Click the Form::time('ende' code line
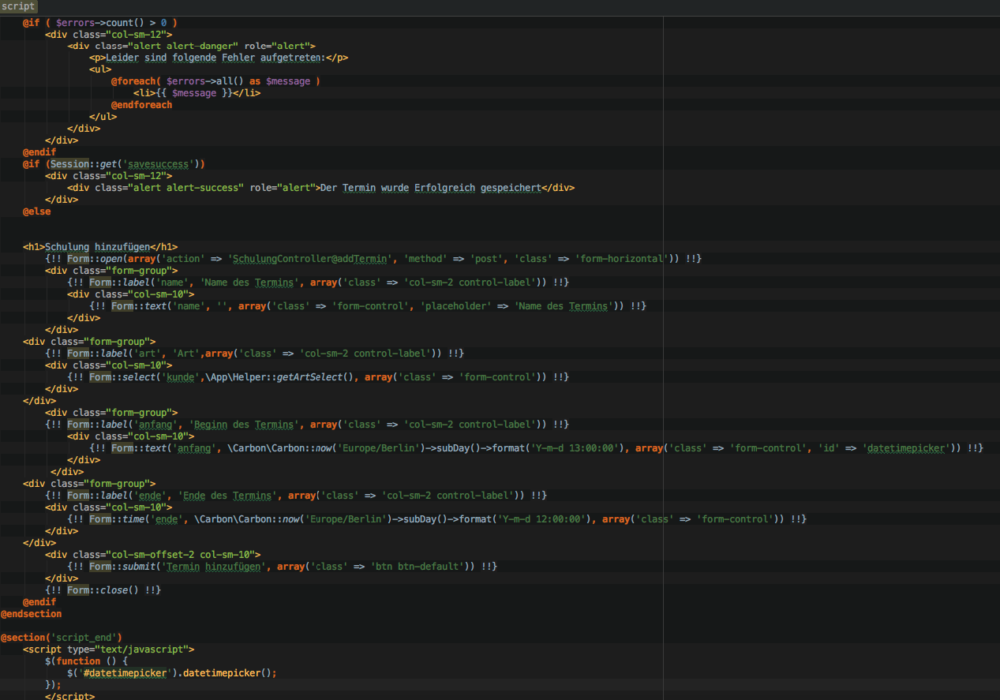Image resolution: width=1000 pixels, height=700 pixels. (x=437, y=520)
